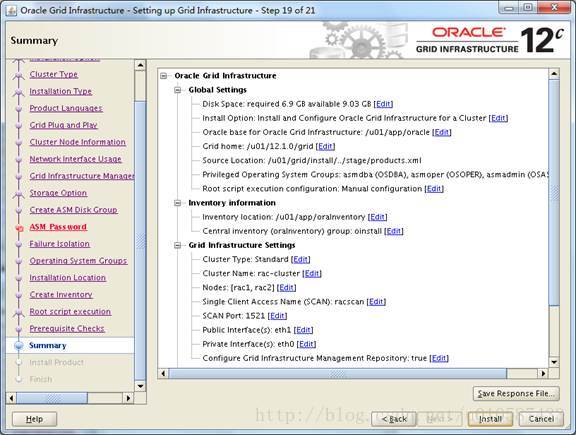
Task: Edit the Cluster Type Standard entry
Action: click(x=300, y=259)
